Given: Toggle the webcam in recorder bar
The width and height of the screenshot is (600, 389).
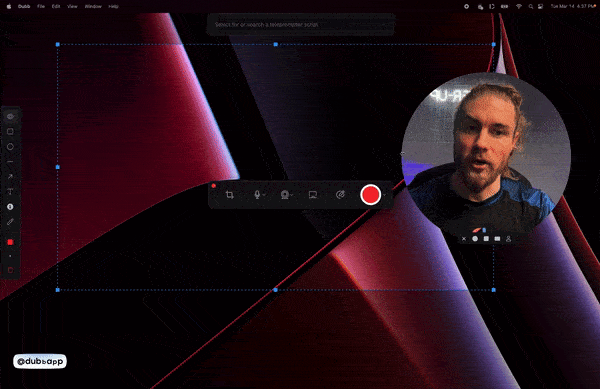Looking at the screenshot, I should tap(284, 195).
